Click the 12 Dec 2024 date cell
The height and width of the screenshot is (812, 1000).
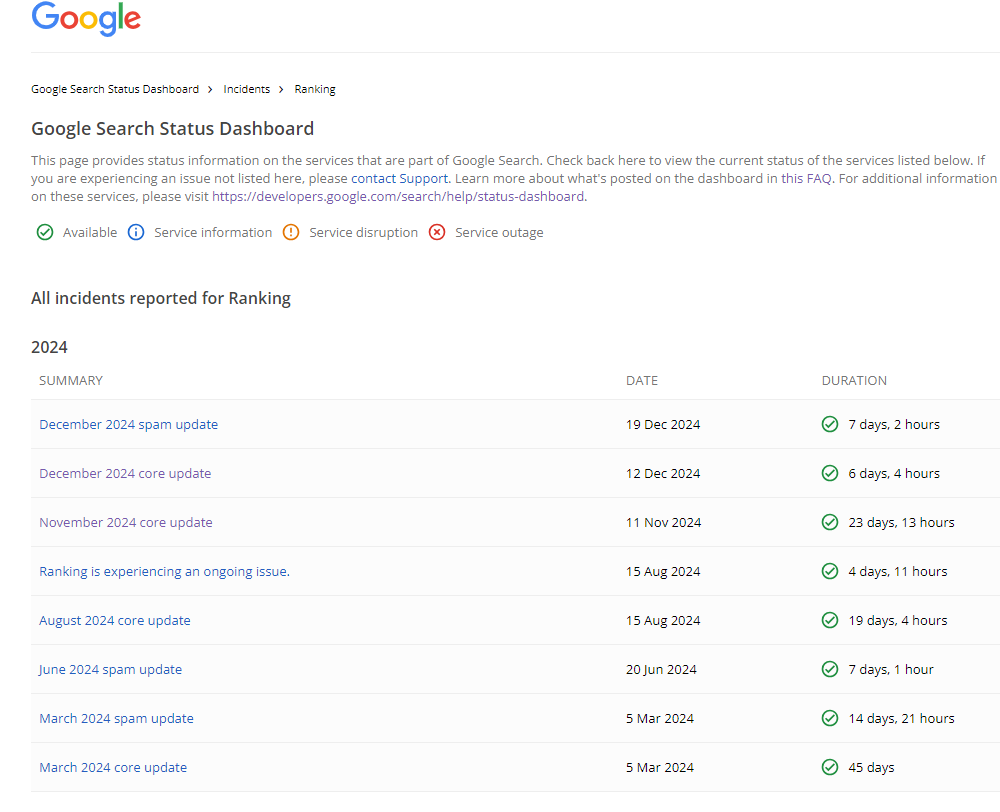pos(663,473)
